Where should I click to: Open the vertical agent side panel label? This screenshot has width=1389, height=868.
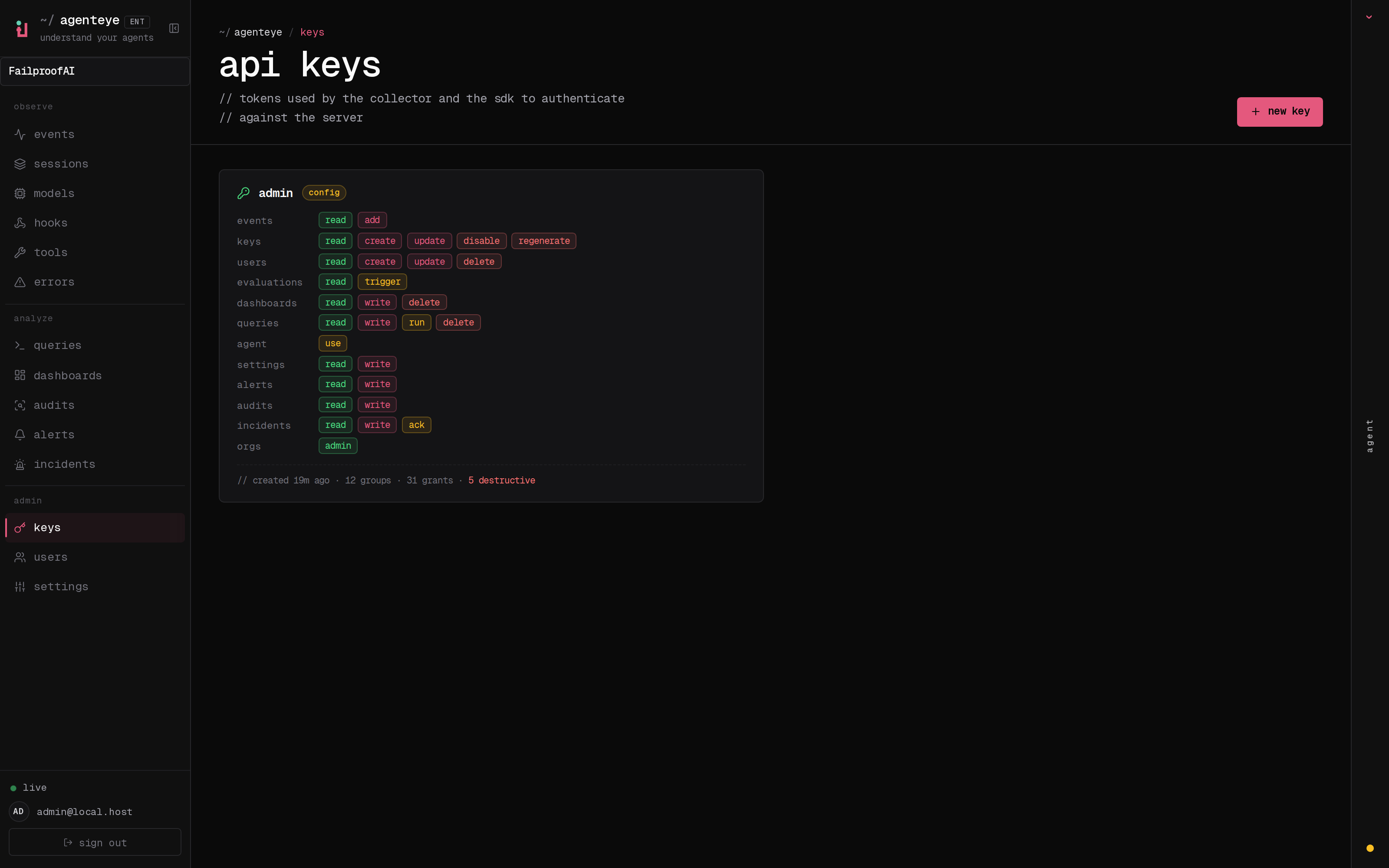[x=1370, y=436]
